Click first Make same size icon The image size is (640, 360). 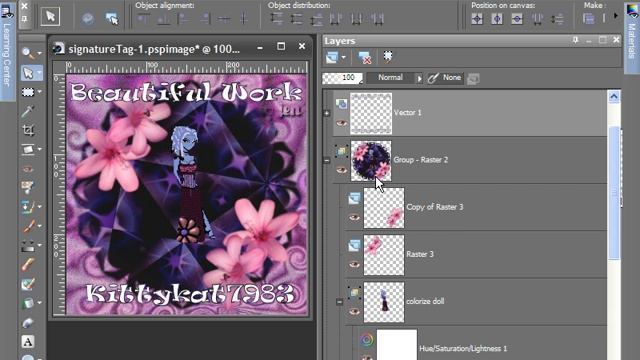(x=589, y=19)
